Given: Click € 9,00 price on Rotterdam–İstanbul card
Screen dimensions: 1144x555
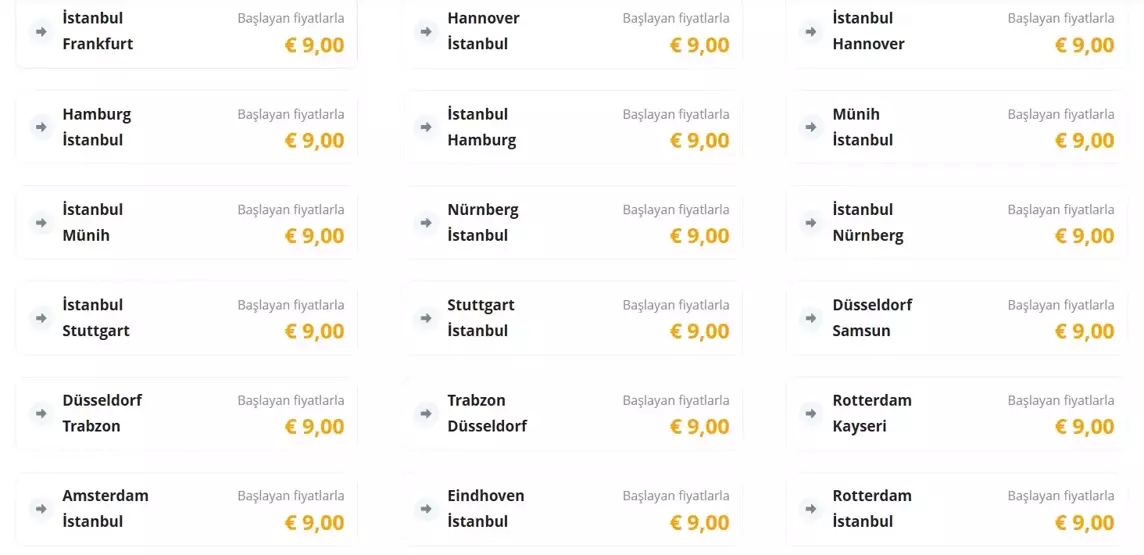Looking at the screenshot, I should click(1084, 522).
